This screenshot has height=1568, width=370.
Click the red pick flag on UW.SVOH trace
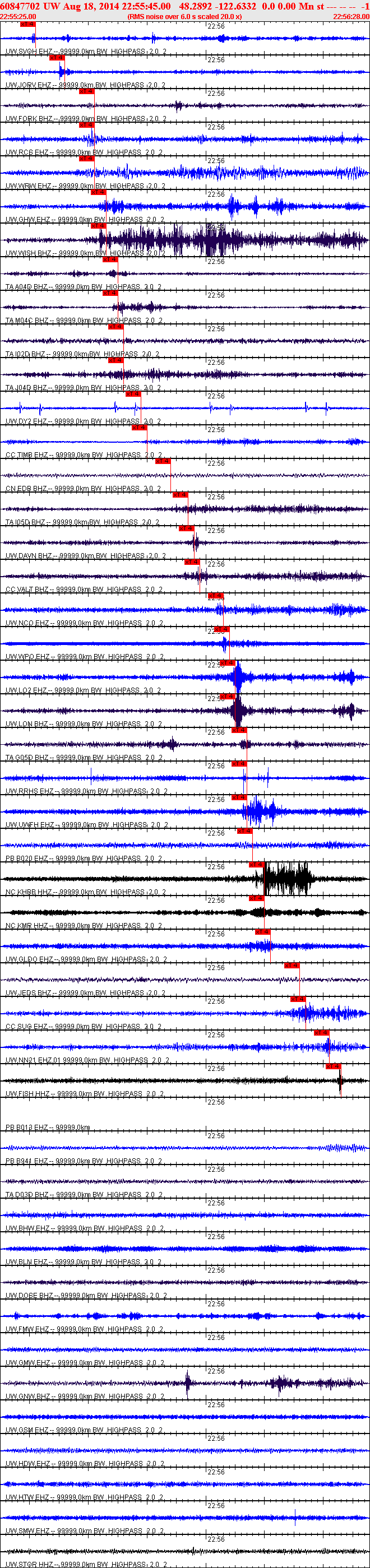(x=28, y=24)
